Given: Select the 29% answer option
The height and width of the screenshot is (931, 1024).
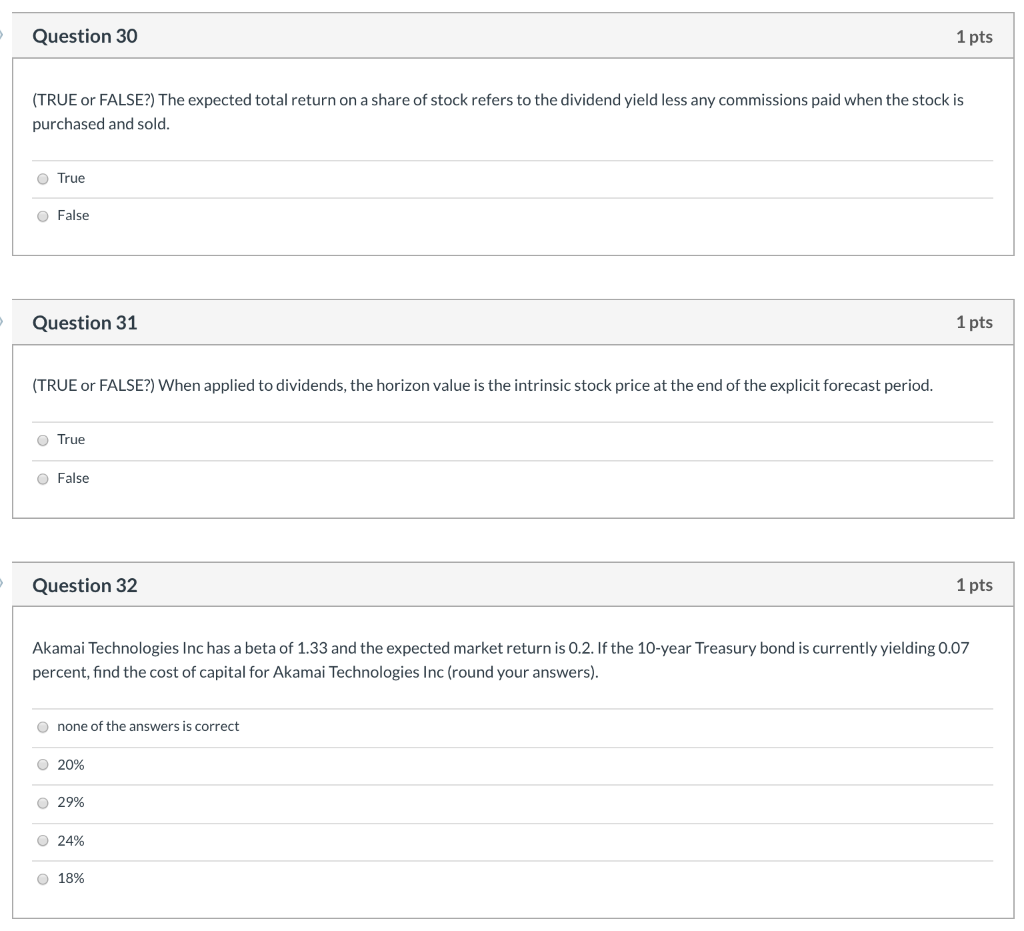Looking at the screenshot, I should coord(43,803).
